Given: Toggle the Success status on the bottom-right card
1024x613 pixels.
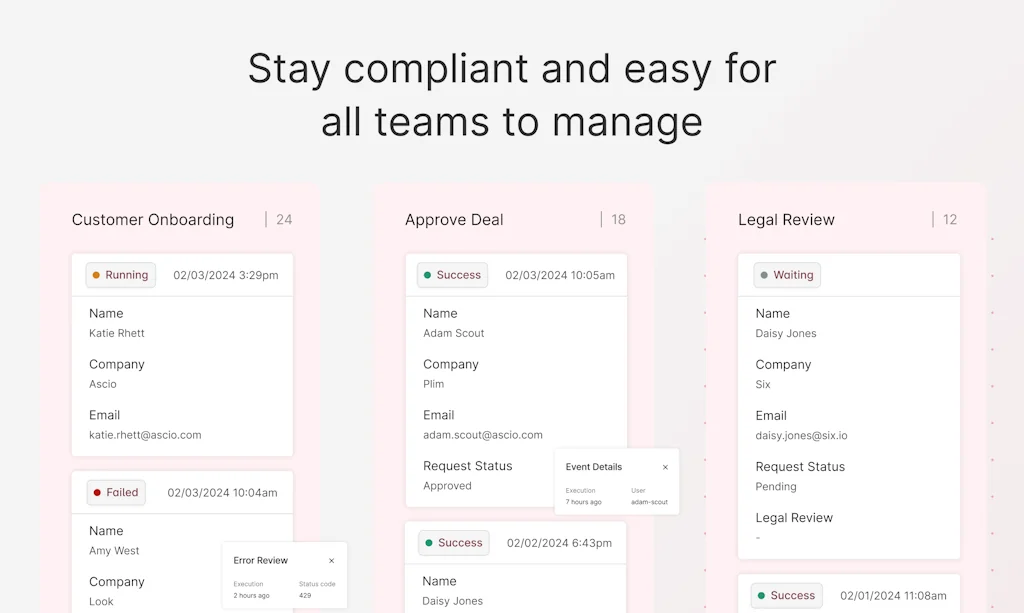Looking at the screenshot, I should point(785,595).
